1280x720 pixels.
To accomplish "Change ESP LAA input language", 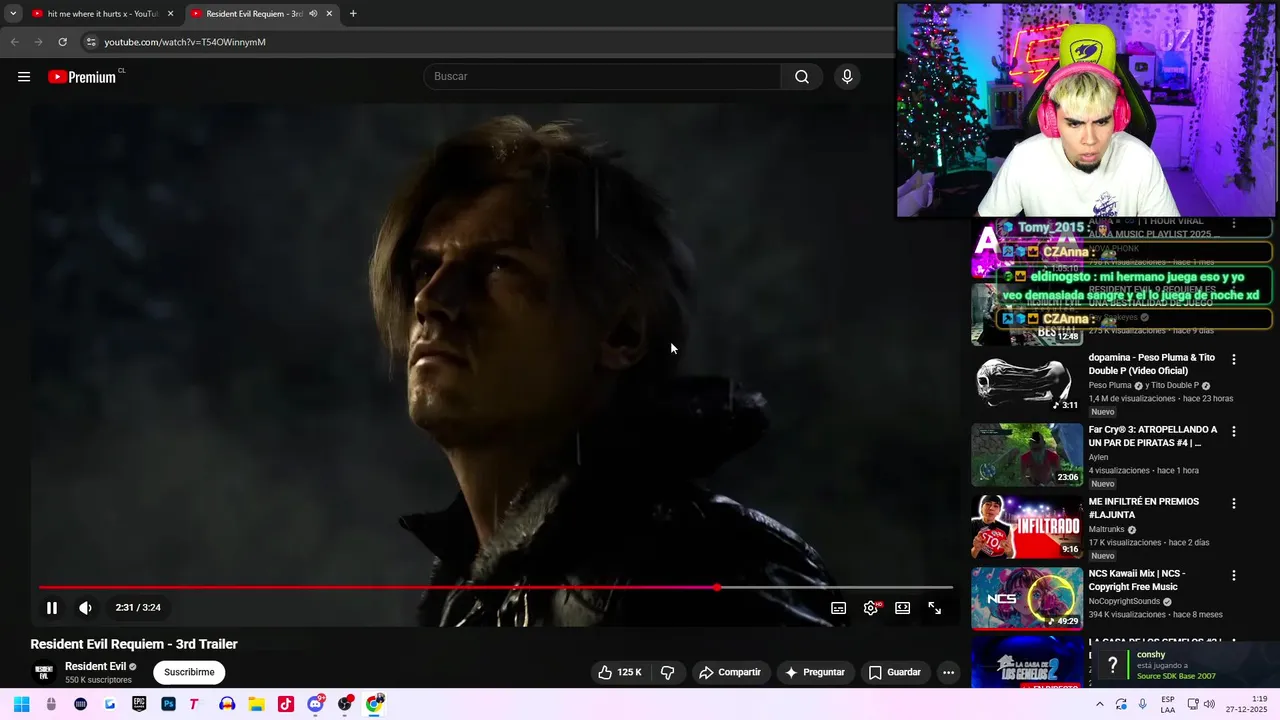I will coord(1168,704).
